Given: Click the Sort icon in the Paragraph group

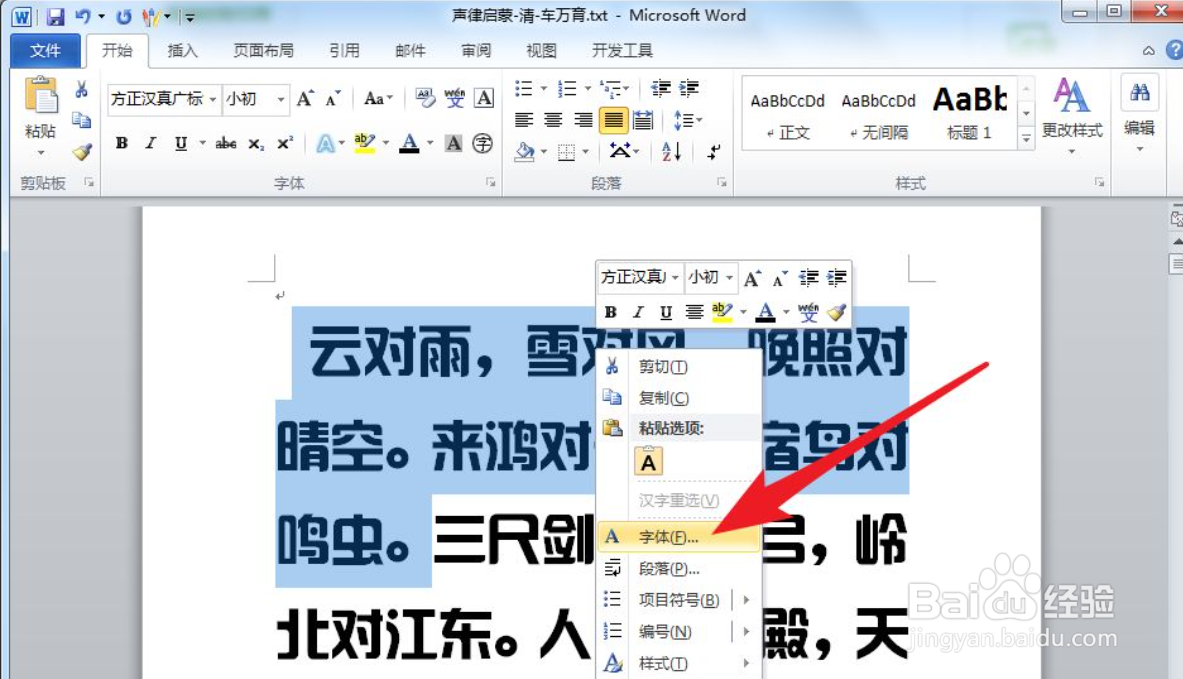Looking at the screenshot, I should click(670, 152).
